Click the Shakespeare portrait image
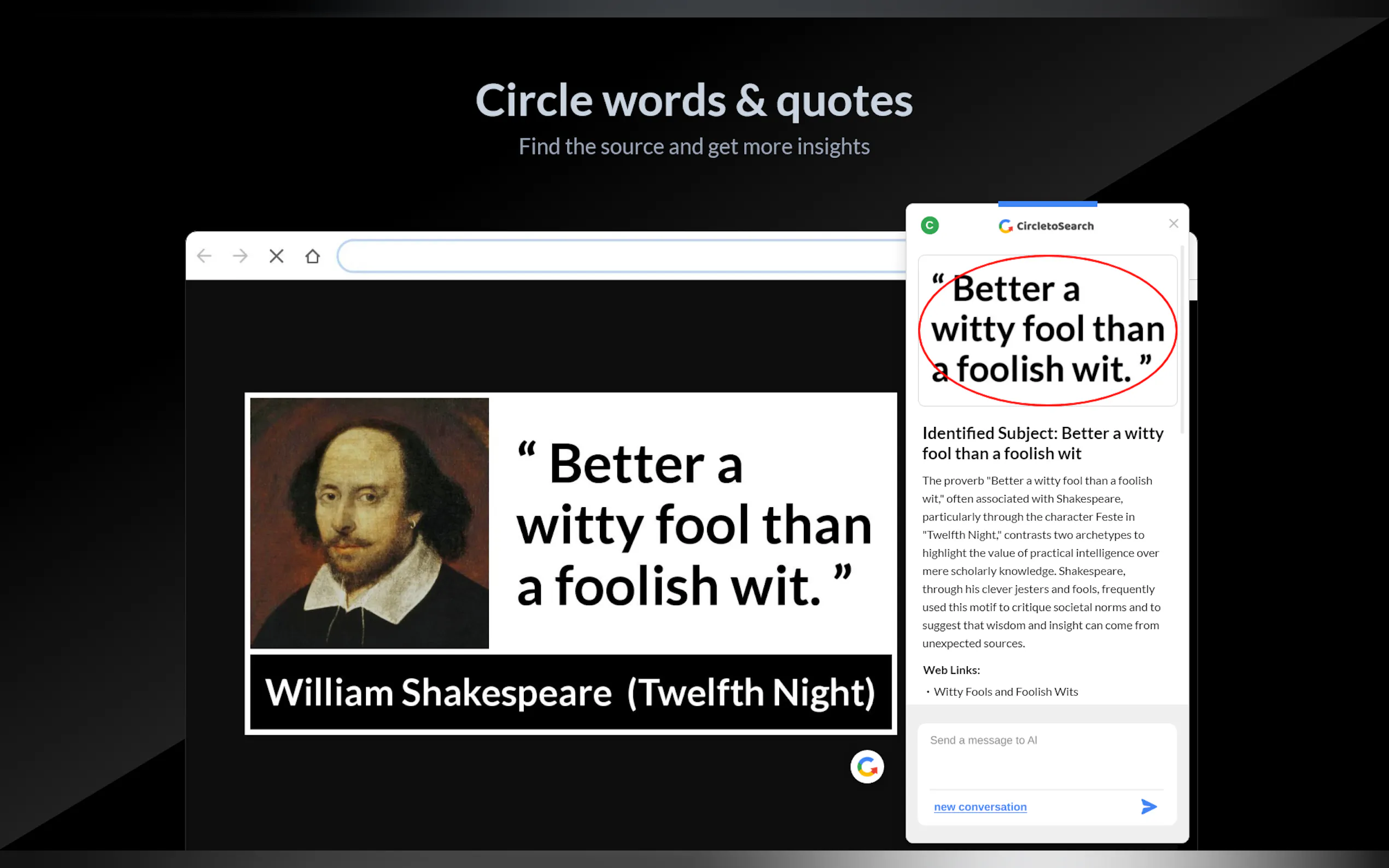Image resolution: width=1389 pixels, height=868 pixels. pos(369,523)
